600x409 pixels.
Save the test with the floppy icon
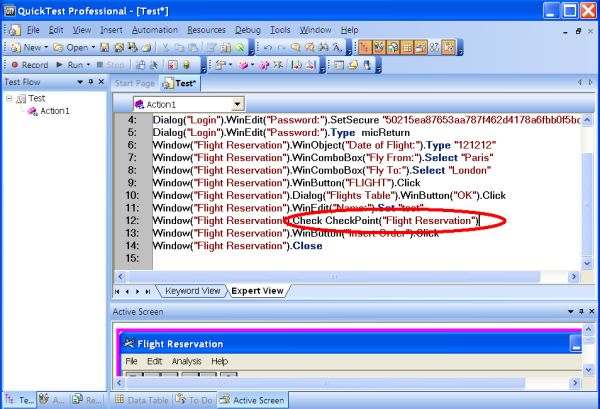pos(104,47)
